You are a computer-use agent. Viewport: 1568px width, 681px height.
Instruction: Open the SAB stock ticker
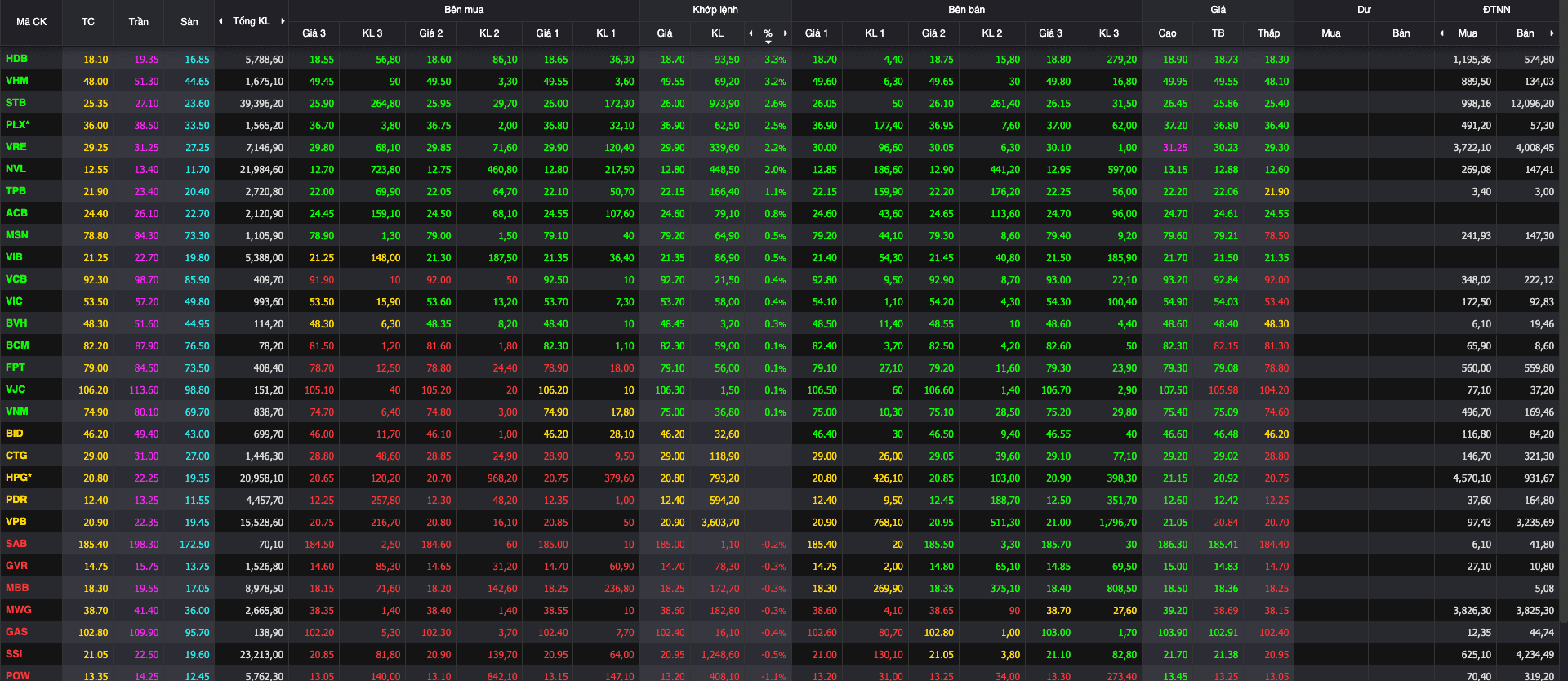16,544
